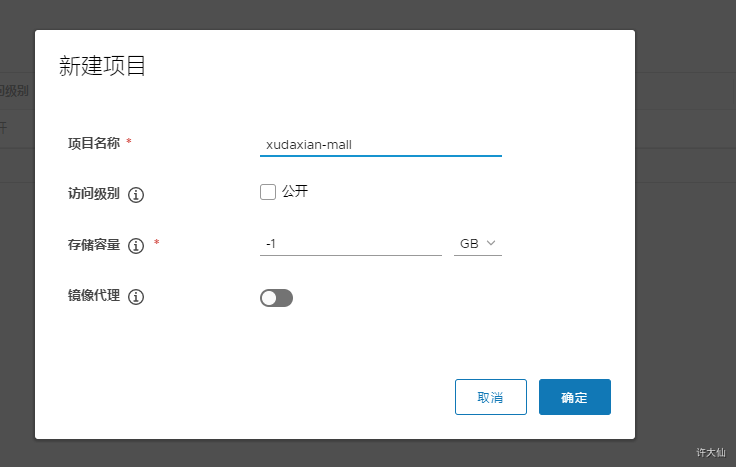Click the 存储容量 field label
Image resolution: width=736 pixels, height=467 pixels.
click(x=94, y=245)
